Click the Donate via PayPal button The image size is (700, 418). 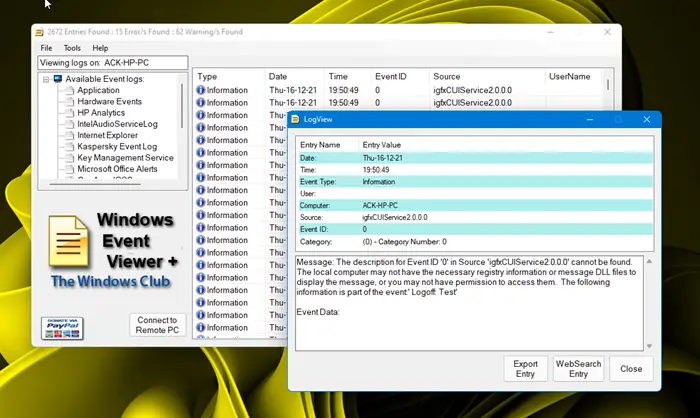click(x=62, y=328)
